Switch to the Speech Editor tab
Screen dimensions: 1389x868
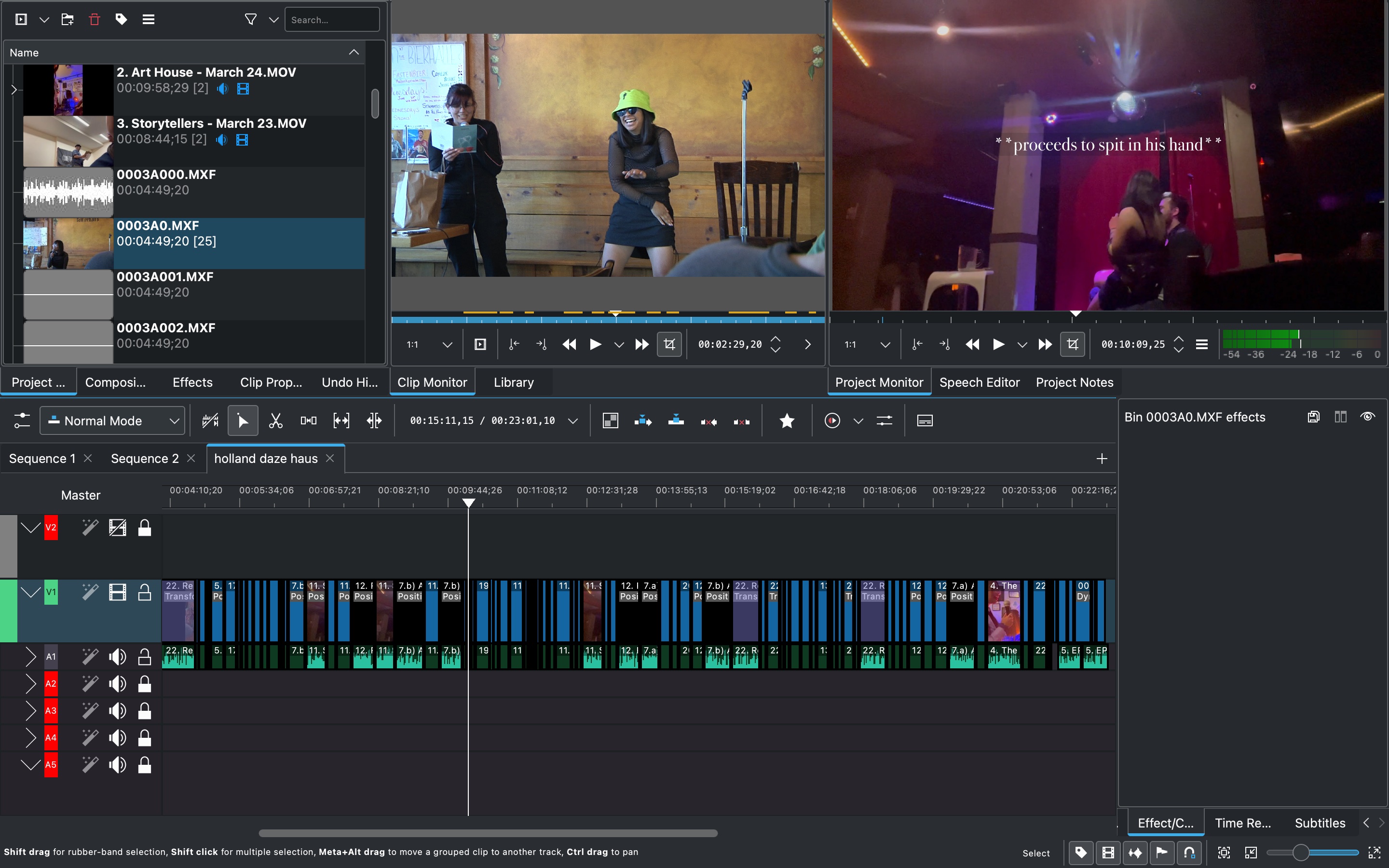[x=979, y=382]
